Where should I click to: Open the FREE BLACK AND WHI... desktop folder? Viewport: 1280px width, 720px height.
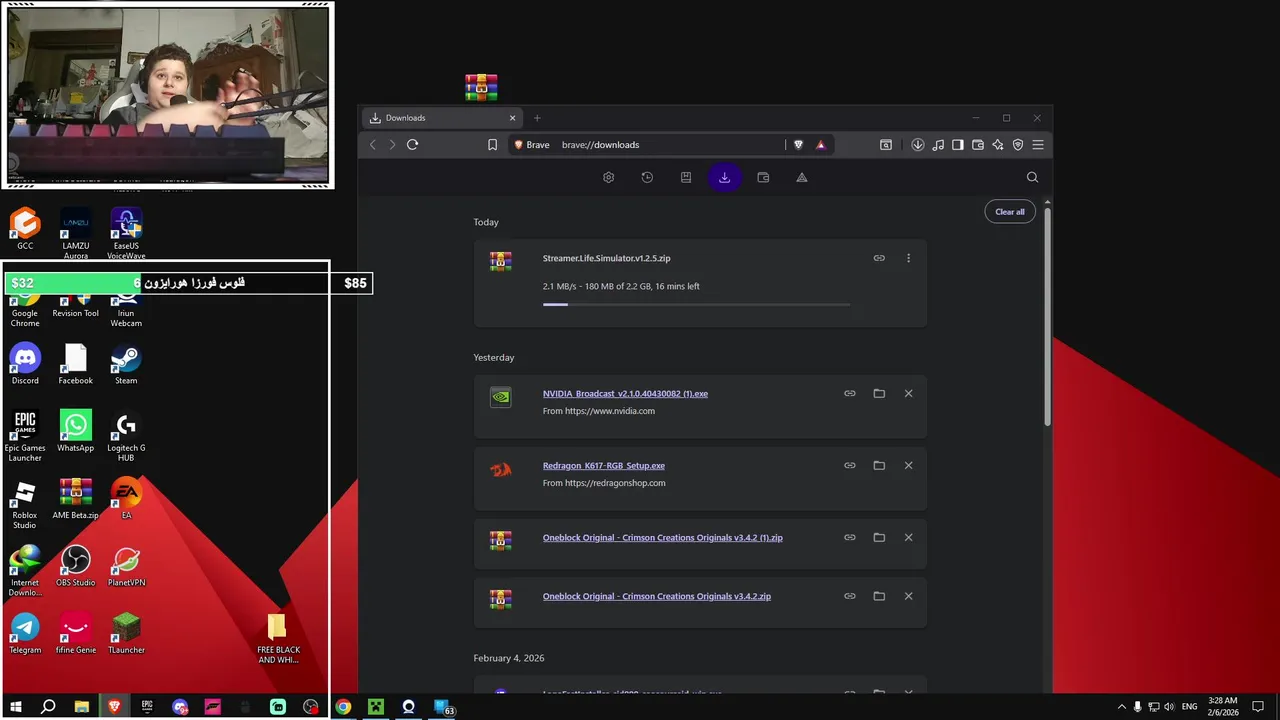278,640
